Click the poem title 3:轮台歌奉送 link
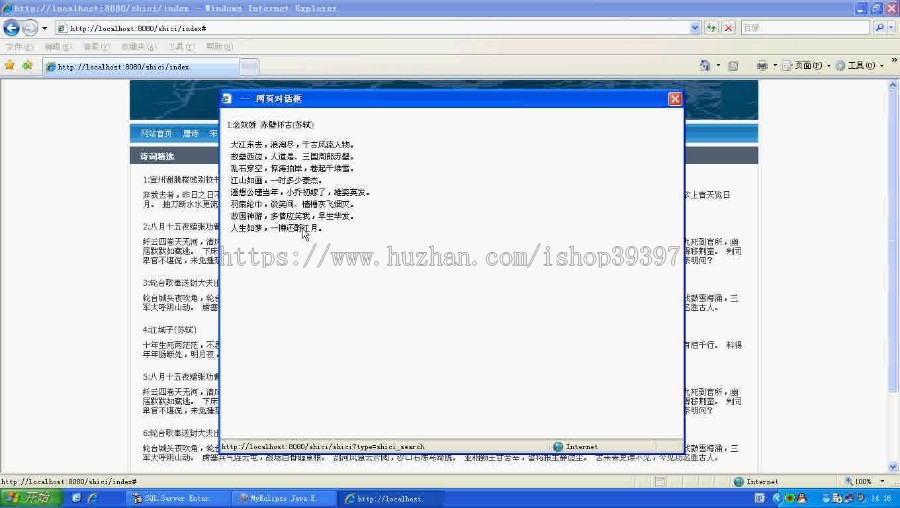The height and width of the screenshot is (508, 900). click(181, 283)
